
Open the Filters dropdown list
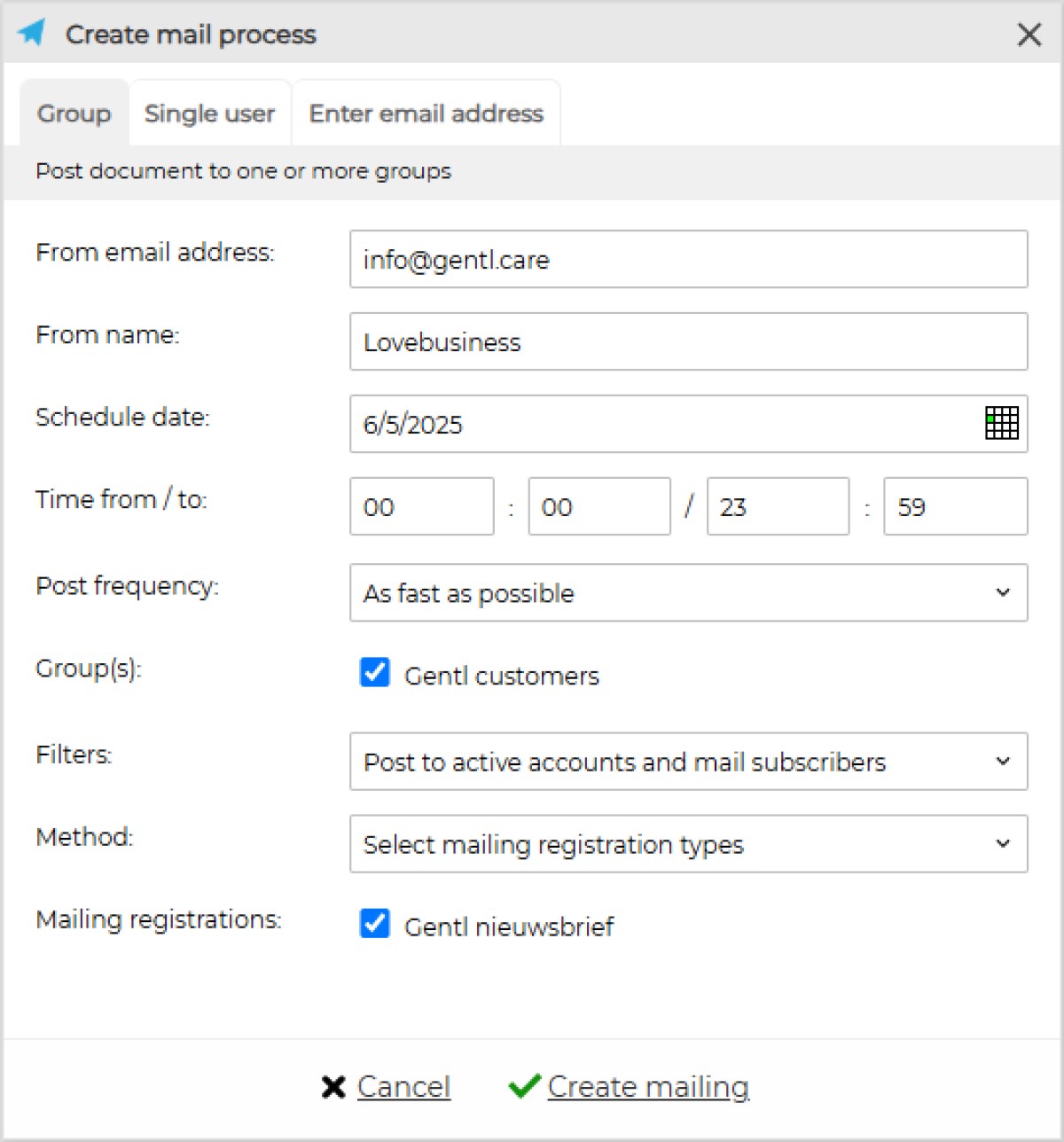(688, 762)
